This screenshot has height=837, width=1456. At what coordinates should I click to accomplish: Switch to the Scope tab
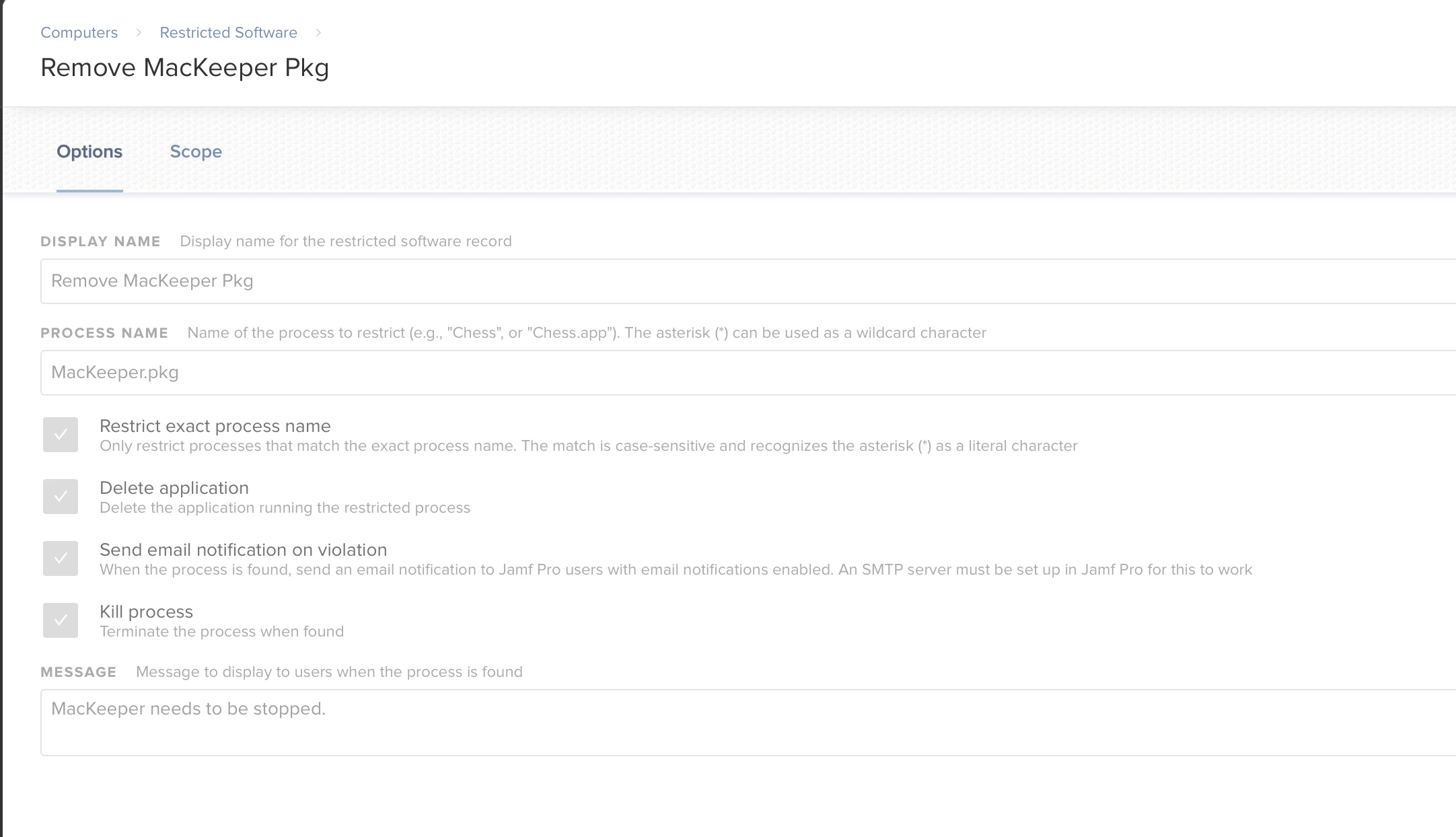coord(196,151)
